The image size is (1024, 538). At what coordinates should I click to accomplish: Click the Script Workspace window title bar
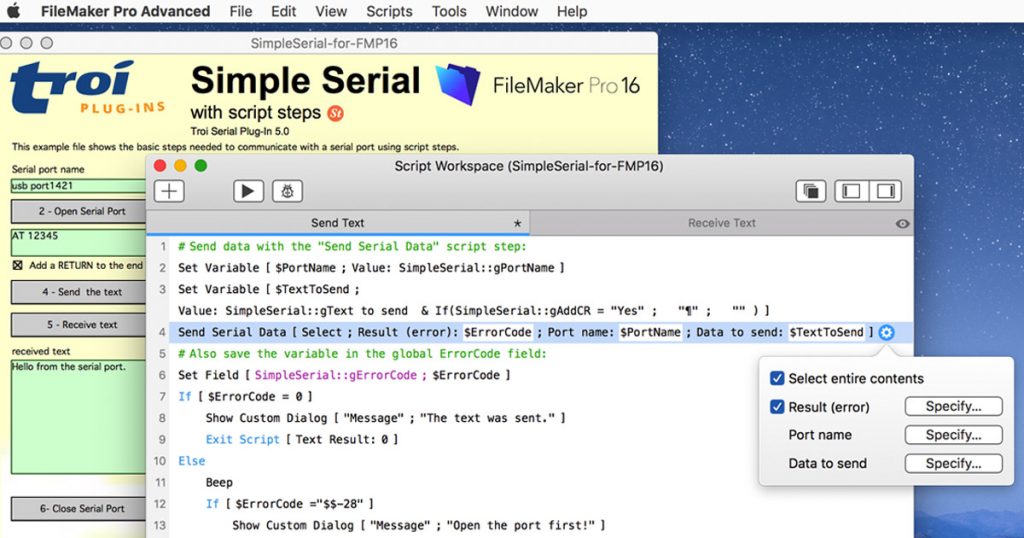(x=529, y=166)
